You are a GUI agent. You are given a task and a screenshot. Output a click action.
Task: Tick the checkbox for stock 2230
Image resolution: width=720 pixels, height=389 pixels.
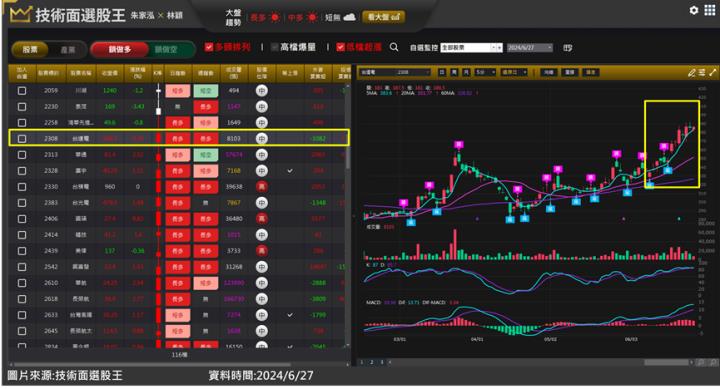click(22, 107)
